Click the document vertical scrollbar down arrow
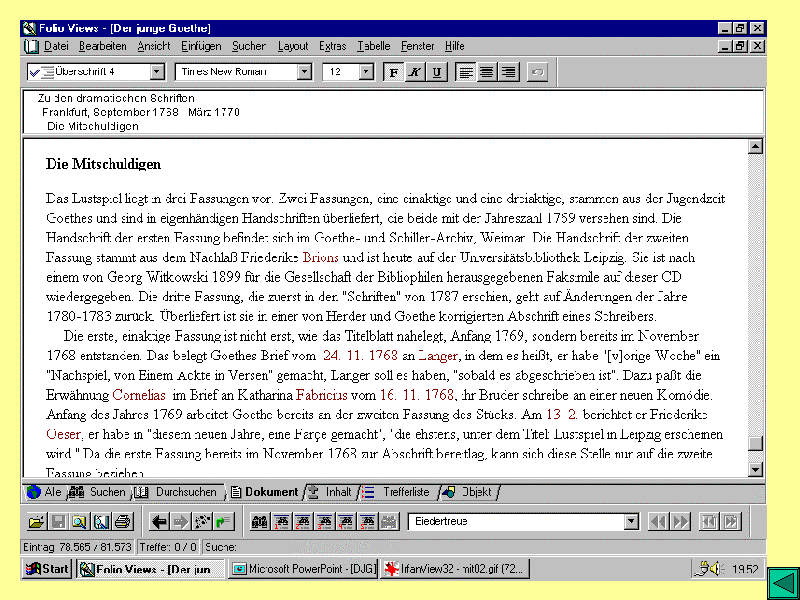Viewport: 800px width, 600px height. [x=756, y=469]
